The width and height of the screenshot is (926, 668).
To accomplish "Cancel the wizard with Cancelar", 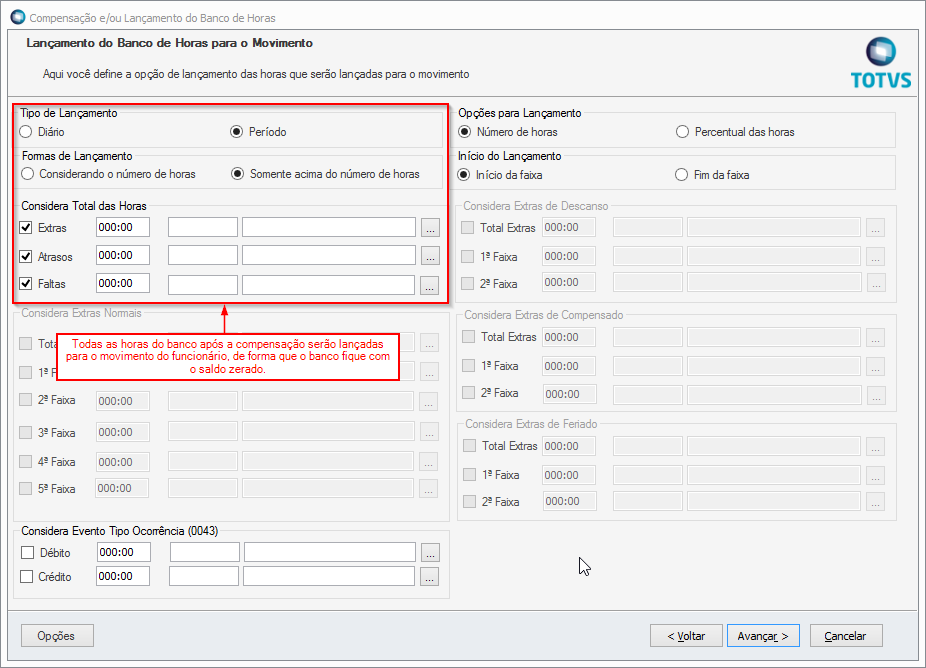I will [846, 636].
